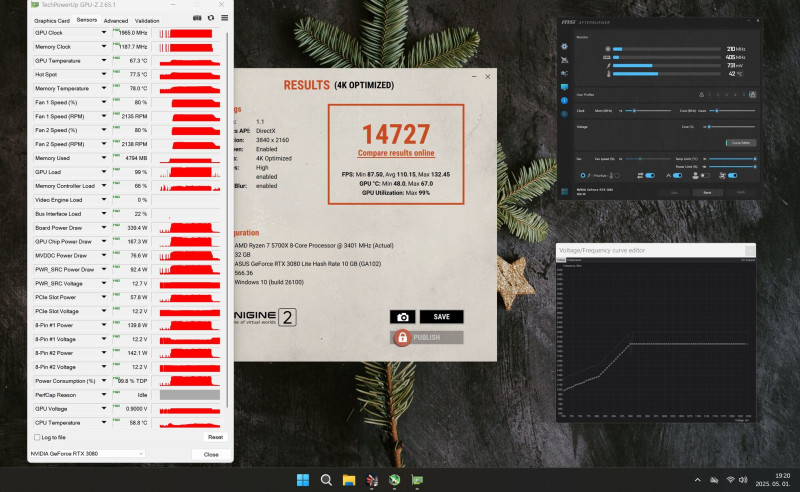The width and height of the screenshot is (800, 492).
Task: Adjust the Afterburner fan speed slider
Action: [648, 159]
